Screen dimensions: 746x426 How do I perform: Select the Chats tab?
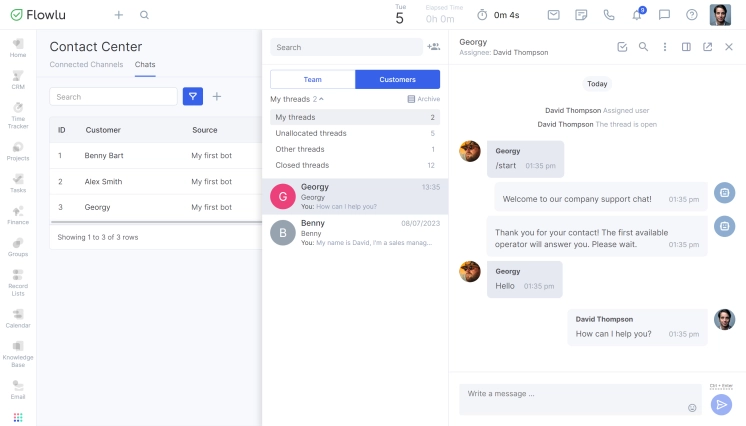[x=145, y=64]
